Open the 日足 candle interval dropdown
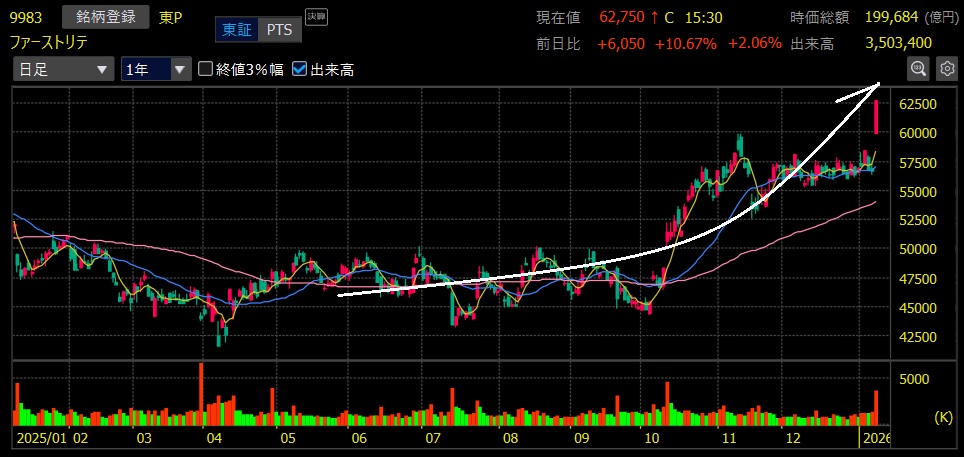 pyautogui.click(x=64, y=70)
